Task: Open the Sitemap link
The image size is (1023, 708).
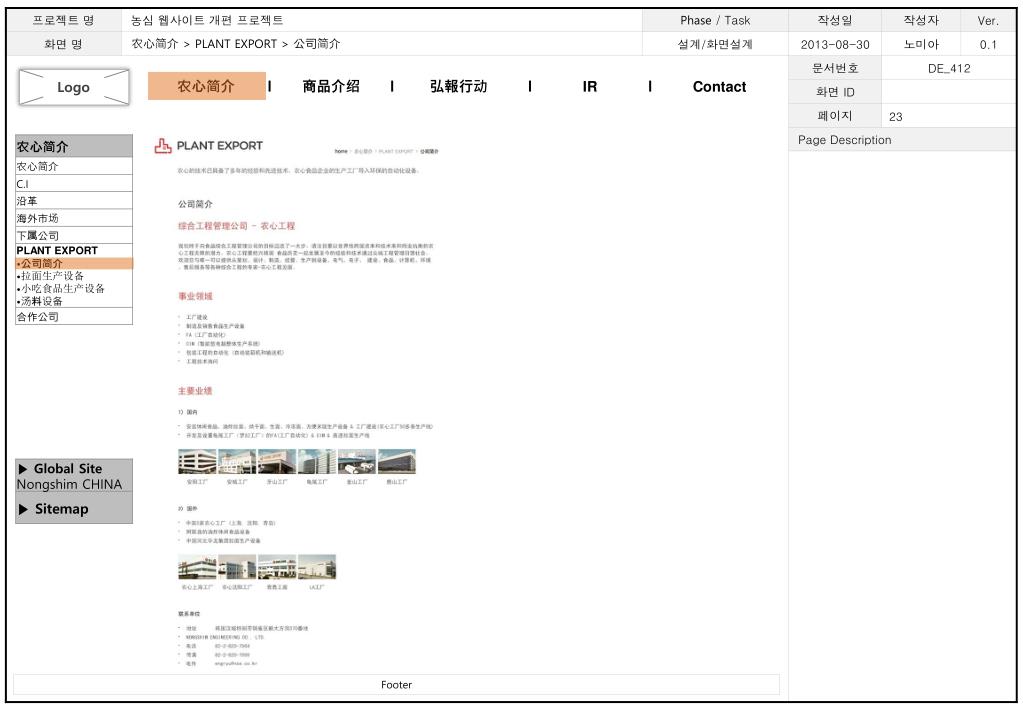Action: tap(61, 509)
